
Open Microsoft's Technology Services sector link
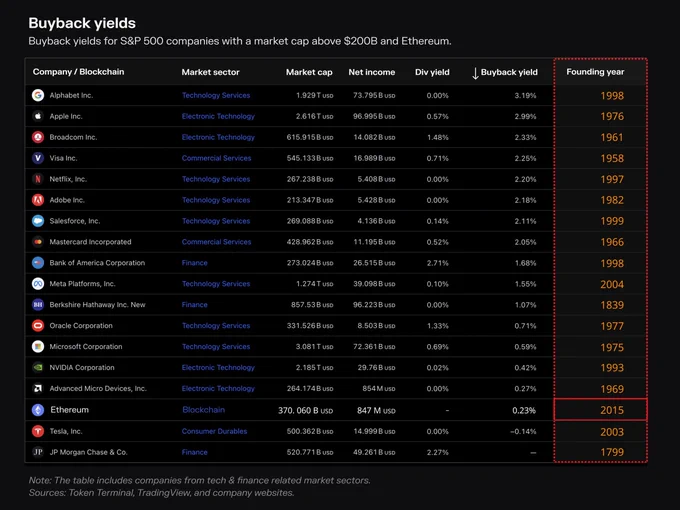[x=216, y=347]
